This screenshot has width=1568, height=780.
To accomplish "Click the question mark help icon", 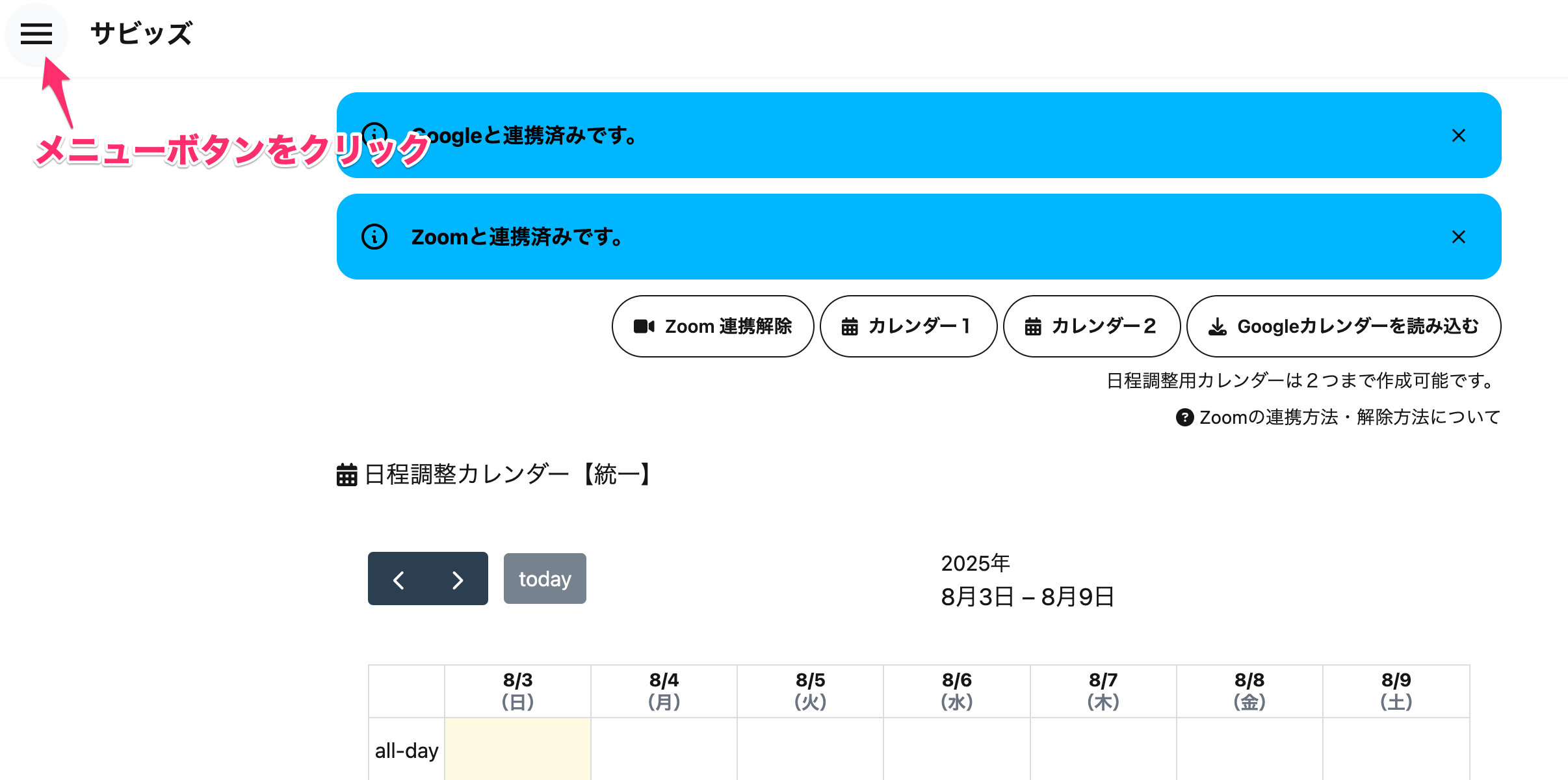I will (x=1184, y=417).
